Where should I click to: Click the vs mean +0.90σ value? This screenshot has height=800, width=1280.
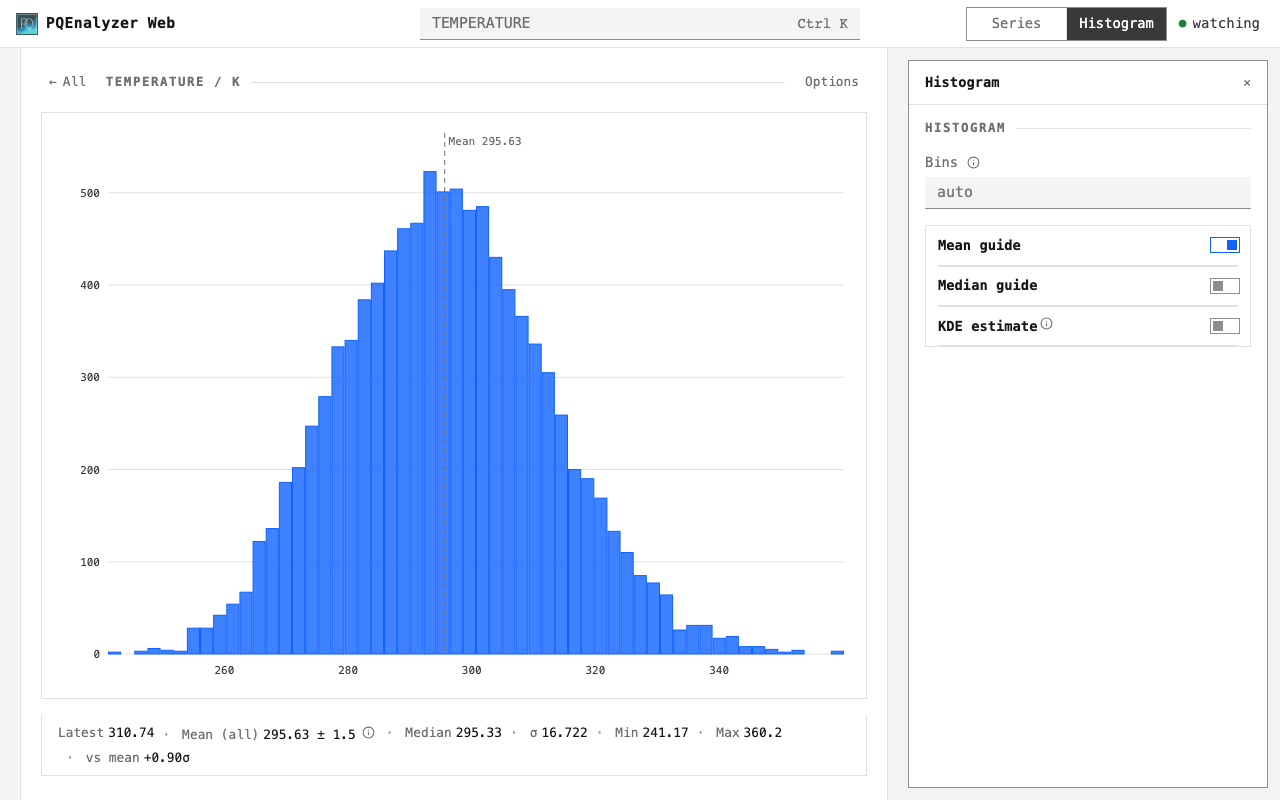[167, 758]
